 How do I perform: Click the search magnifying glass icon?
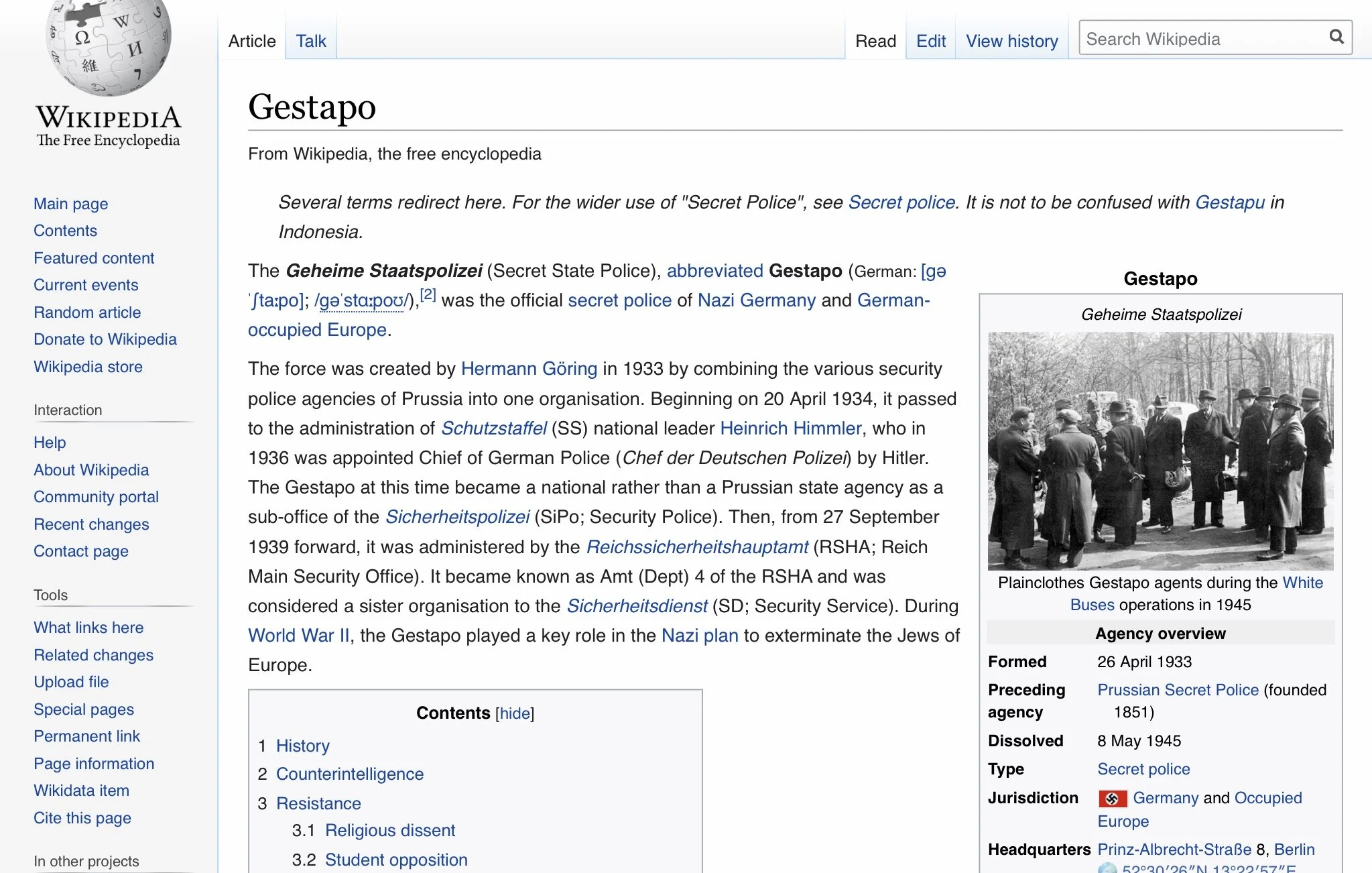(1336, 37)
